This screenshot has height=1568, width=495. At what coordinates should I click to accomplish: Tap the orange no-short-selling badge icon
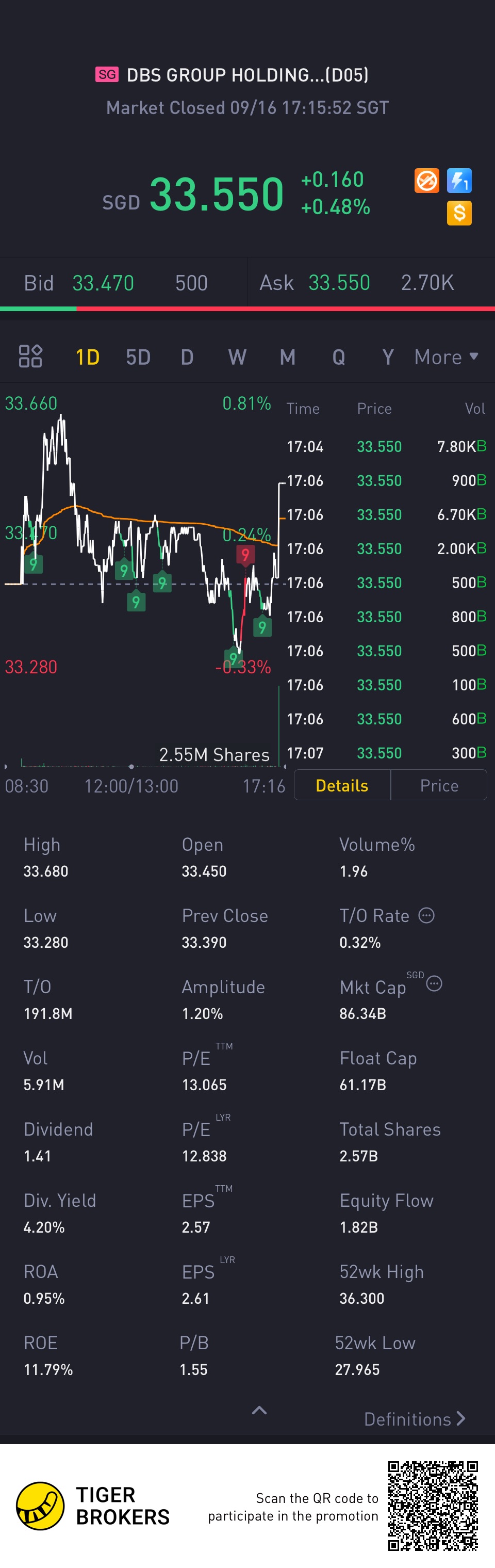click(x=427, y=181)
